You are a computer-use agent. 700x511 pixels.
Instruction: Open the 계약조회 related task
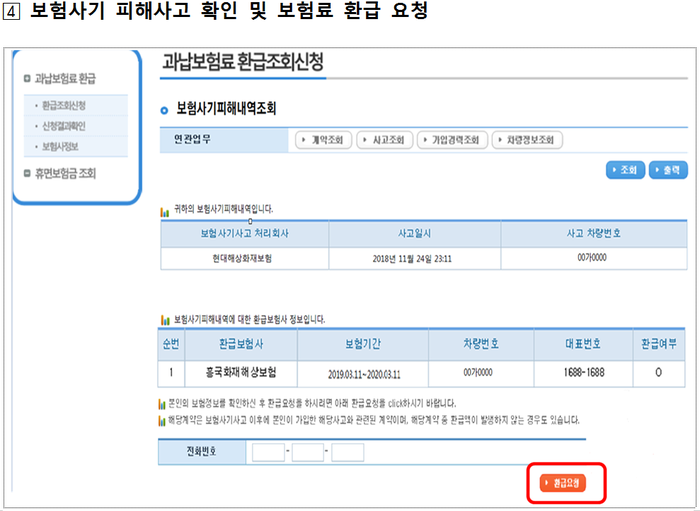tap(322, 140)
